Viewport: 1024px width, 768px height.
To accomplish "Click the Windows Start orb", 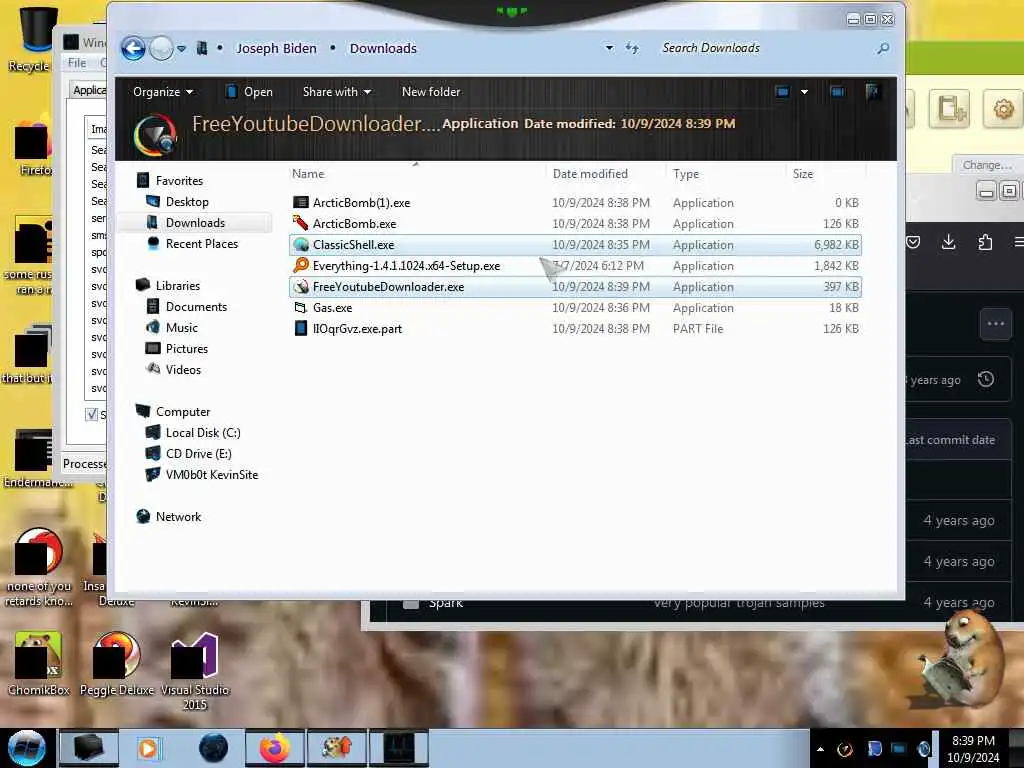I will pos(27,748).
